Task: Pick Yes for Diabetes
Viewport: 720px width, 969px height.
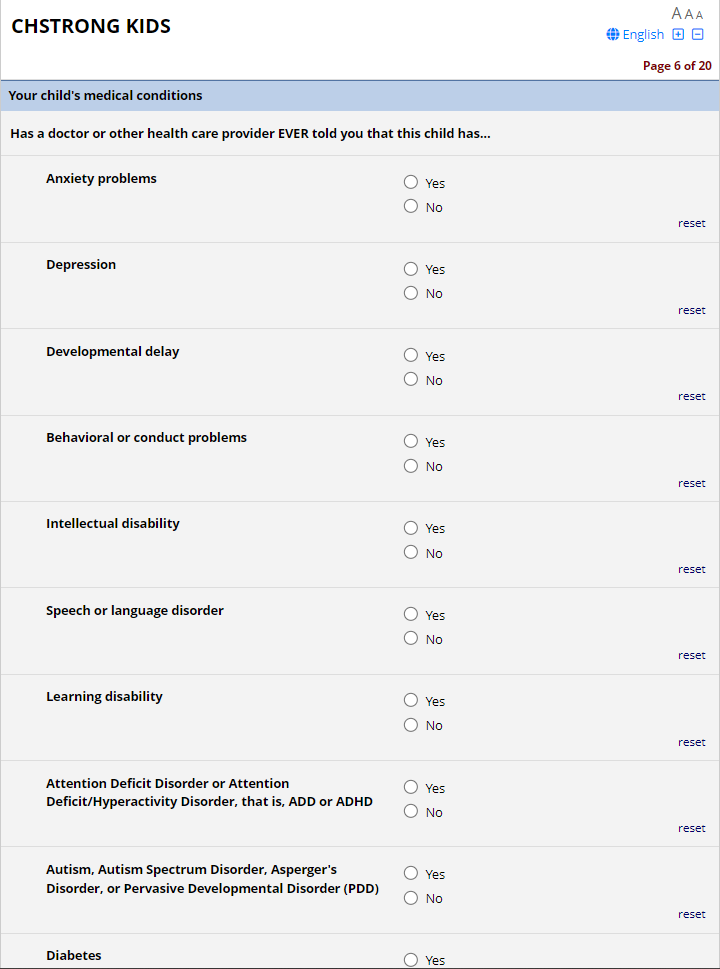Action: (411, 959)
